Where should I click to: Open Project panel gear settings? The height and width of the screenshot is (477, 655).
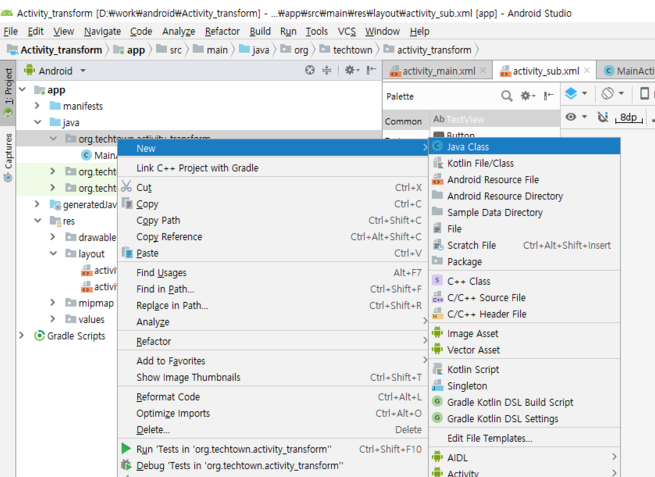pyautogui.click(x=352, y=70)
